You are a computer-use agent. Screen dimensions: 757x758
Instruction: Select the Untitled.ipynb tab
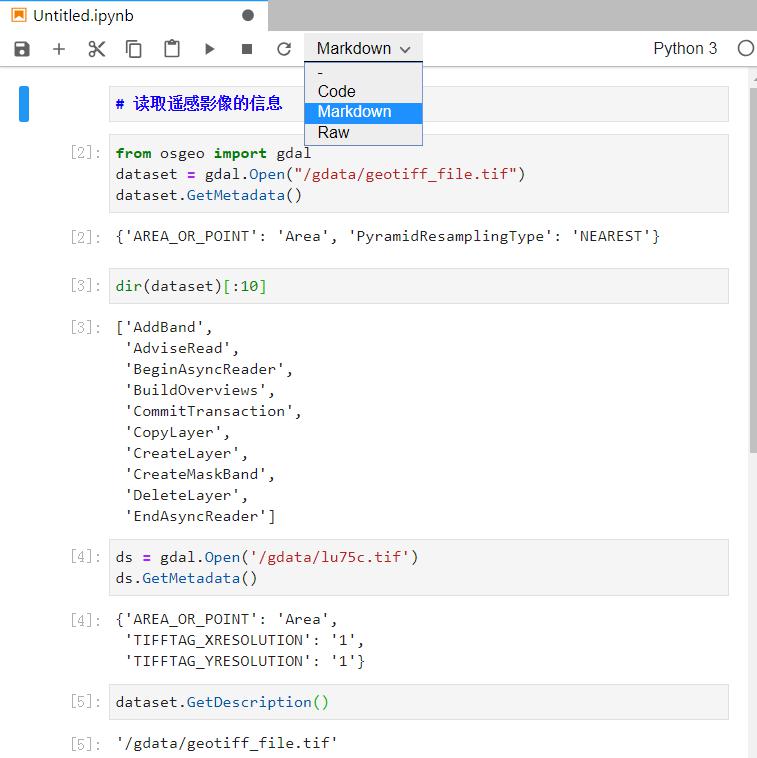(x=133, y=16)
